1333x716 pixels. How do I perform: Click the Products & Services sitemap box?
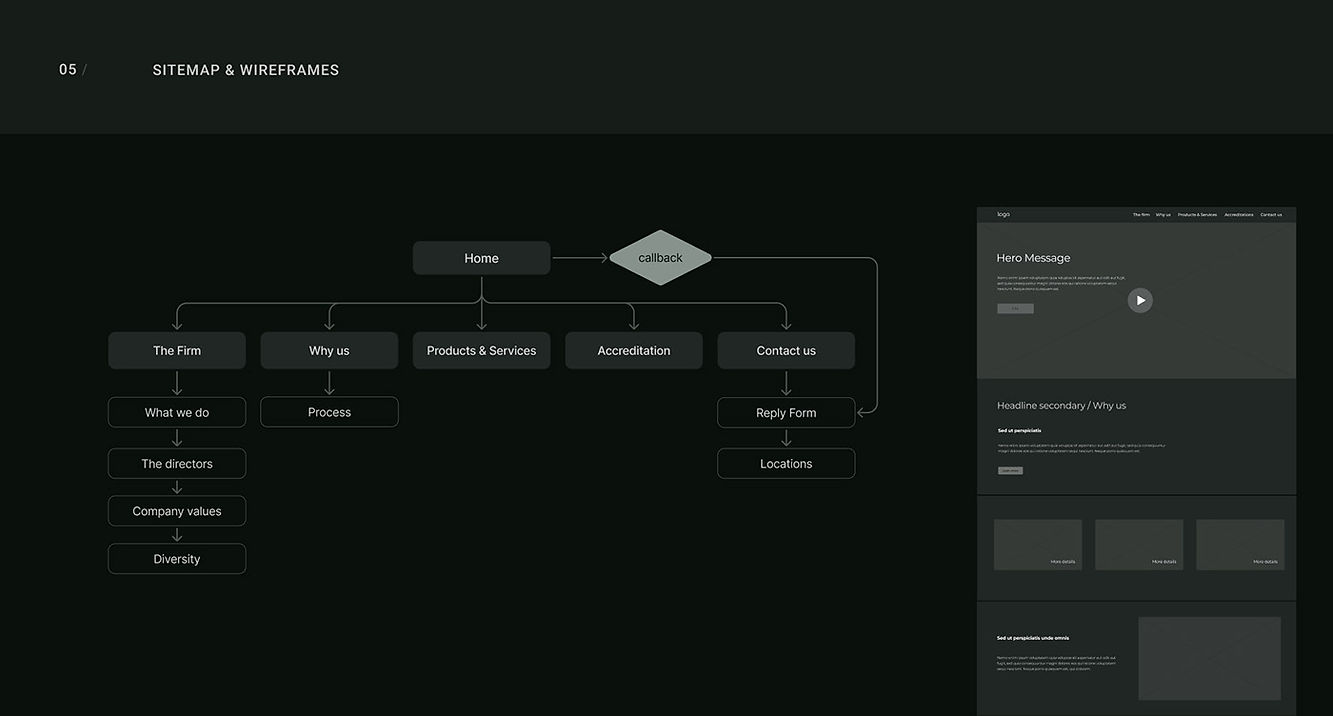pos(481,351)
